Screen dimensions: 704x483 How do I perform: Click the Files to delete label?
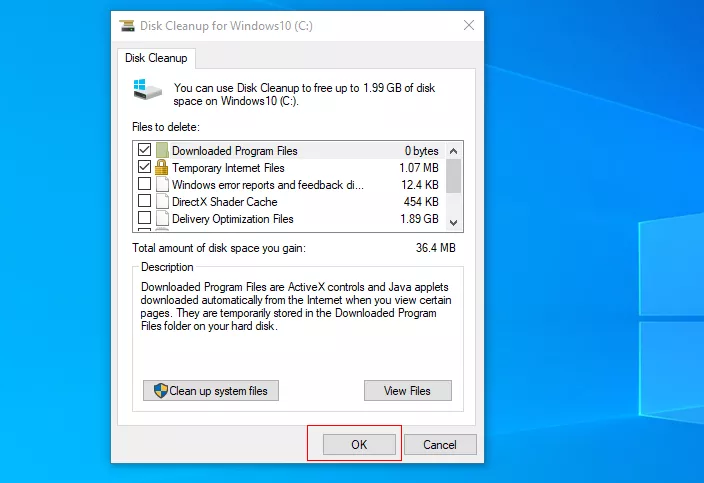166,127
